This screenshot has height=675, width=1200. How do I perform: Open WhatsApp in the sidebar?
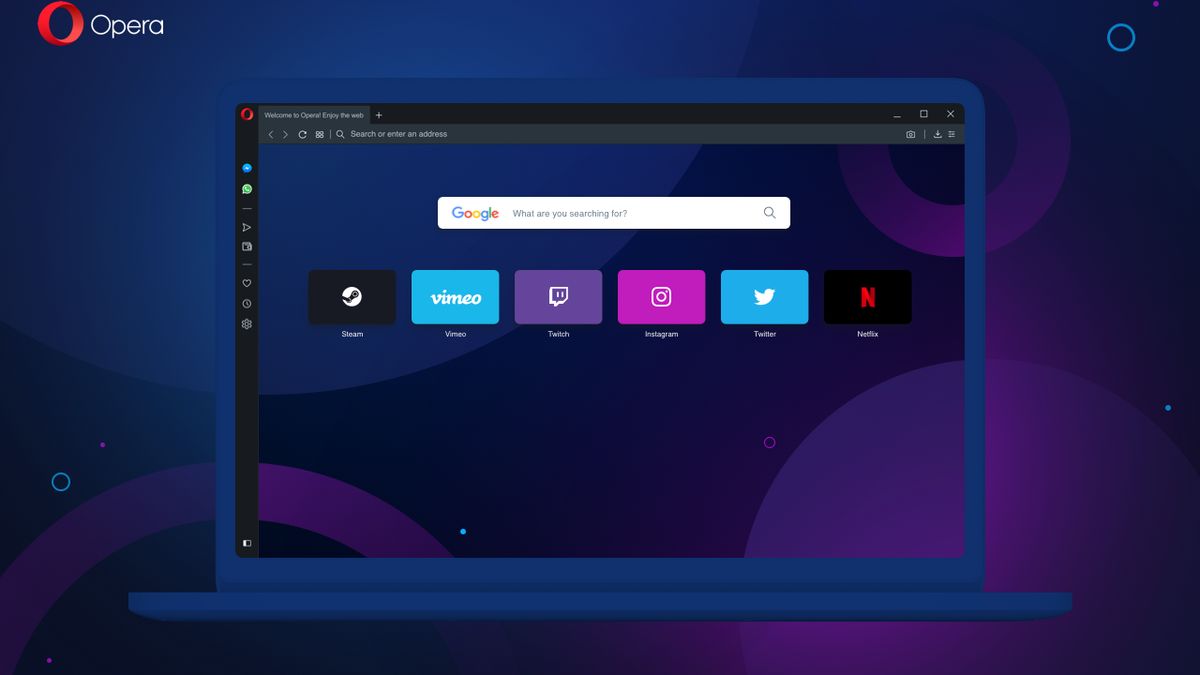(x=247, y=188)
